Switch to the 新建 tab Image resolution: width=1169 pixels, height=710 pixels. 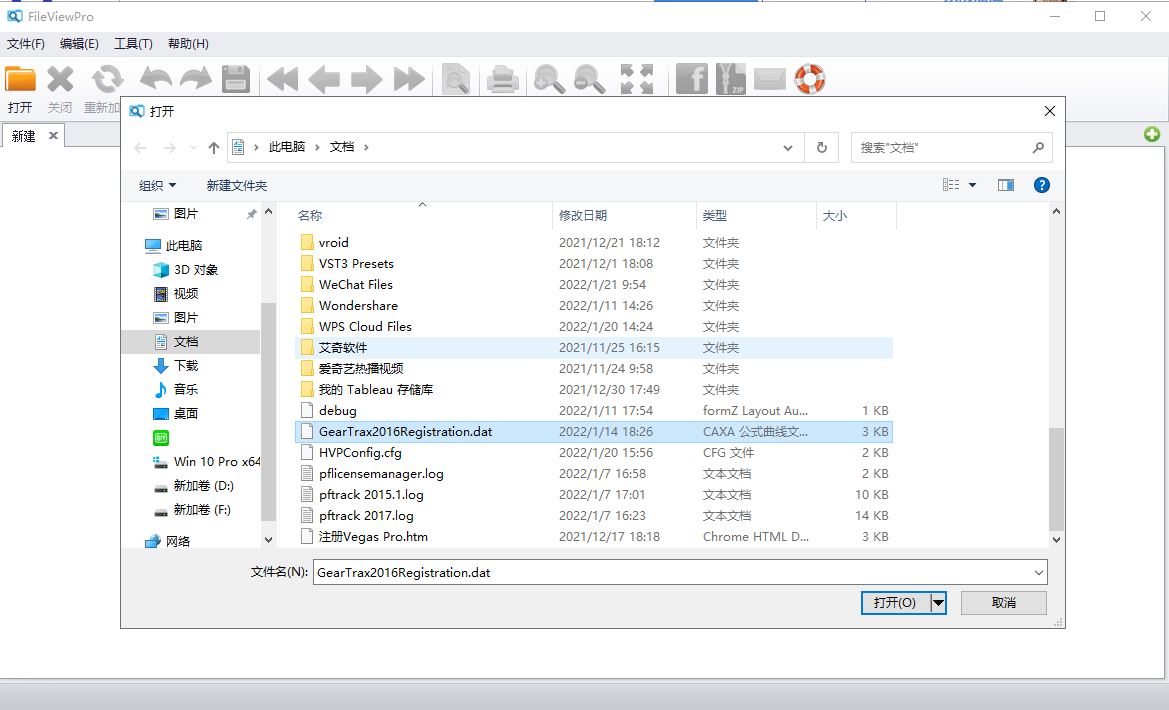click(22, 135)
